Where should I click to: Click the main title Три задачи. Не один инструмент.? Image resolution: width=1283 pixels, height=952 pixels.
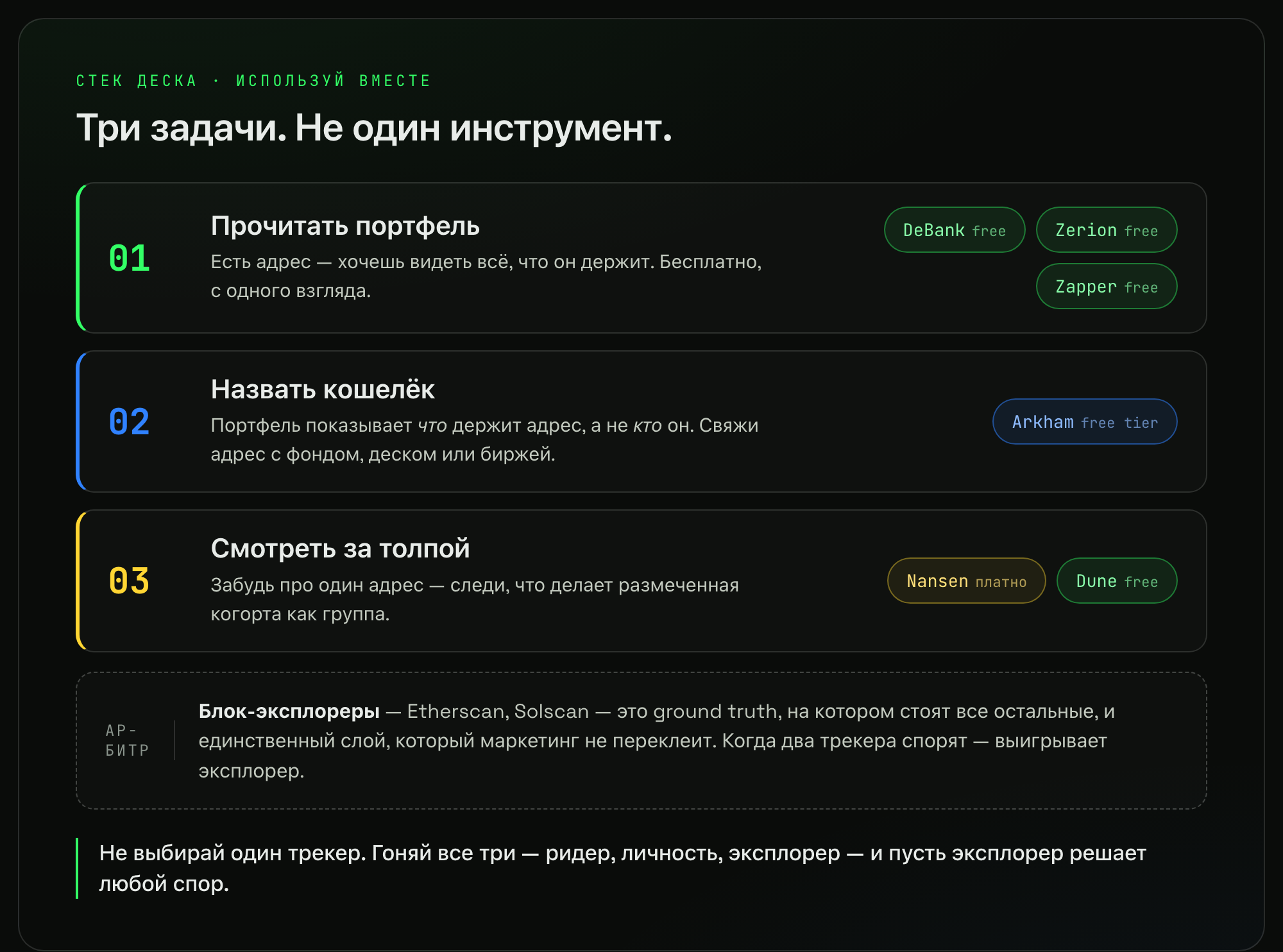click(x=374, y=128)
